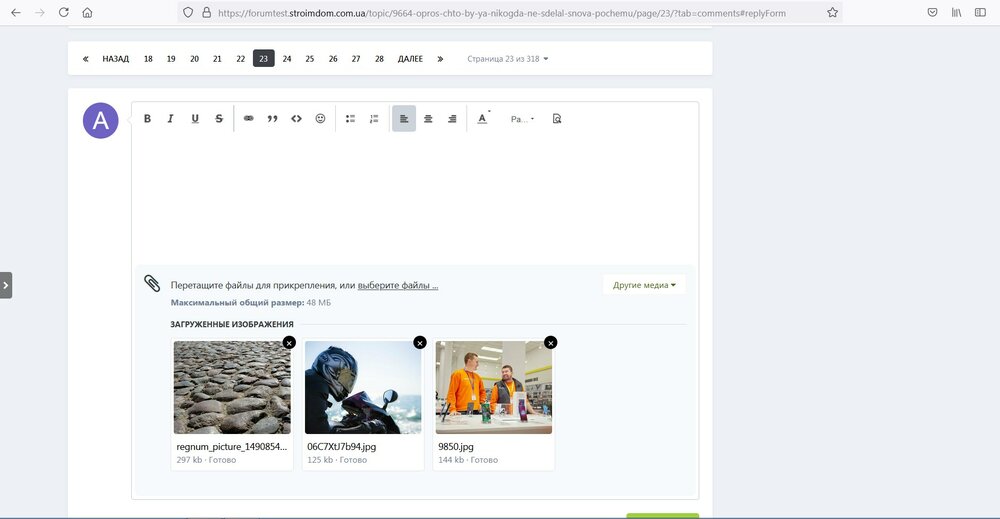Insert a bulleted list
1000x519 pixels.
pyautogui.click(x=351, y=119)
